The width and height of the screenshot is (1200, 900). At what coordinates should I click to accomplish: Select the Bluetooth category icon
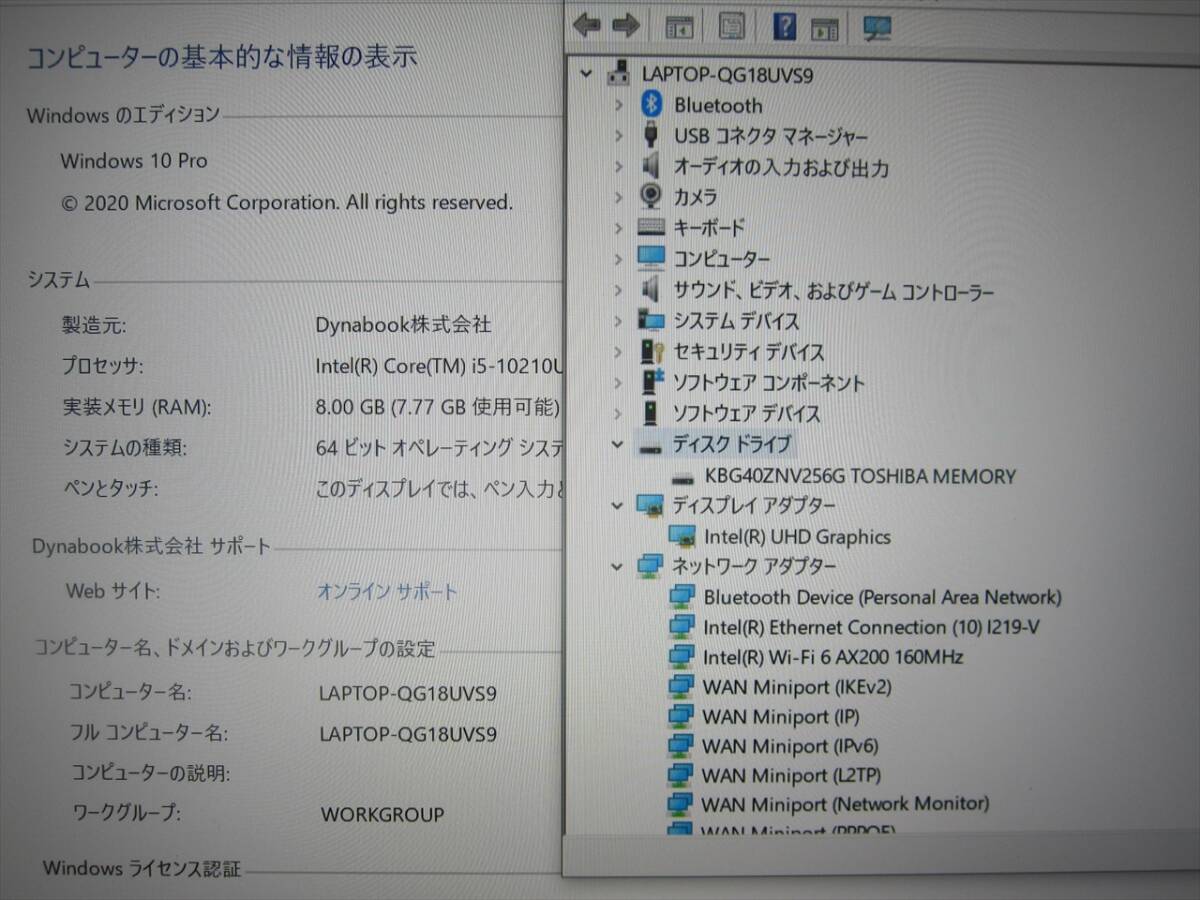pos(652,104)
